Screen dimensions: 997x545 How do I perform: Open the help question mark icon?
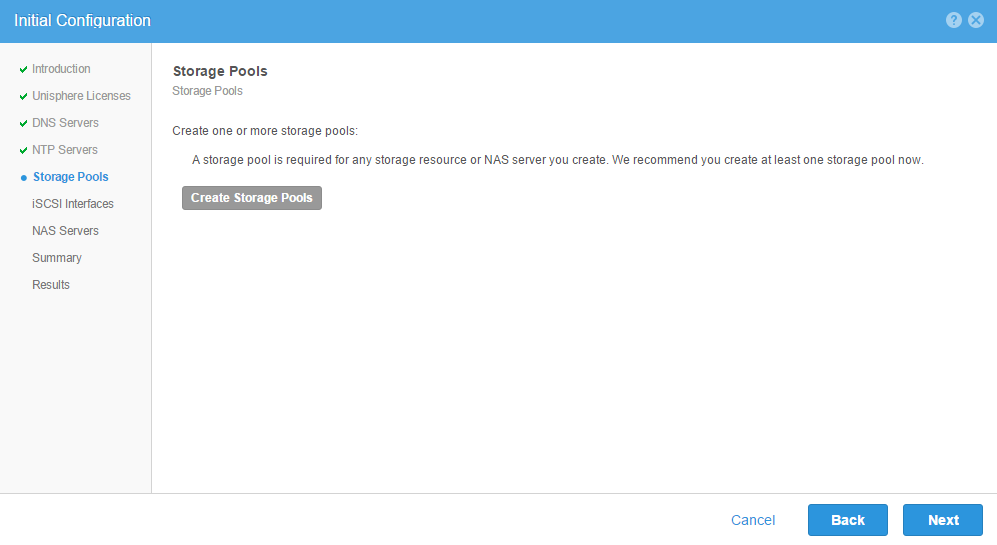click(953, 20)
